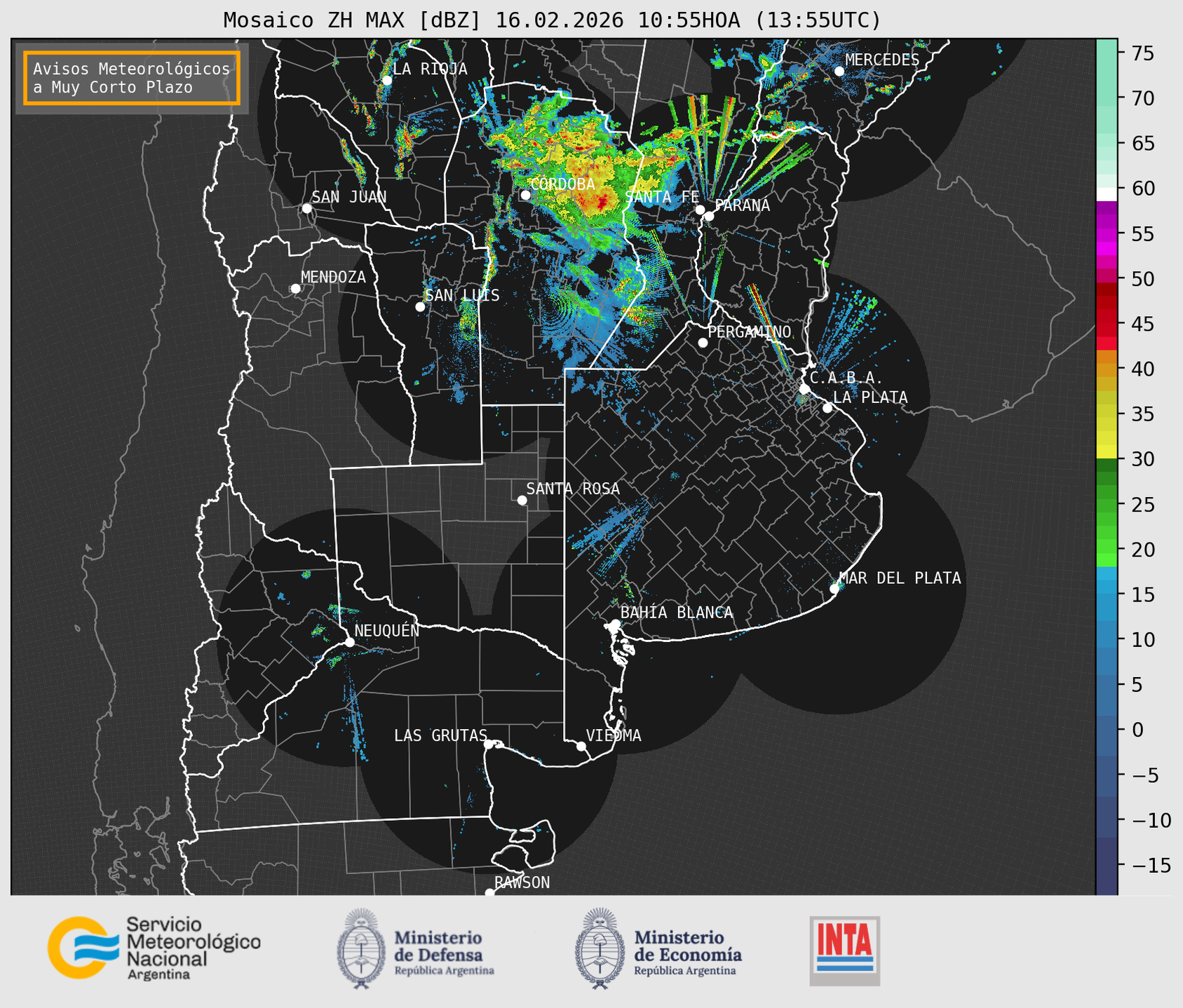This screenshot has height=1008, width=1183.
Task: Click the "RAWSON" city label
Action: [522, 883]
